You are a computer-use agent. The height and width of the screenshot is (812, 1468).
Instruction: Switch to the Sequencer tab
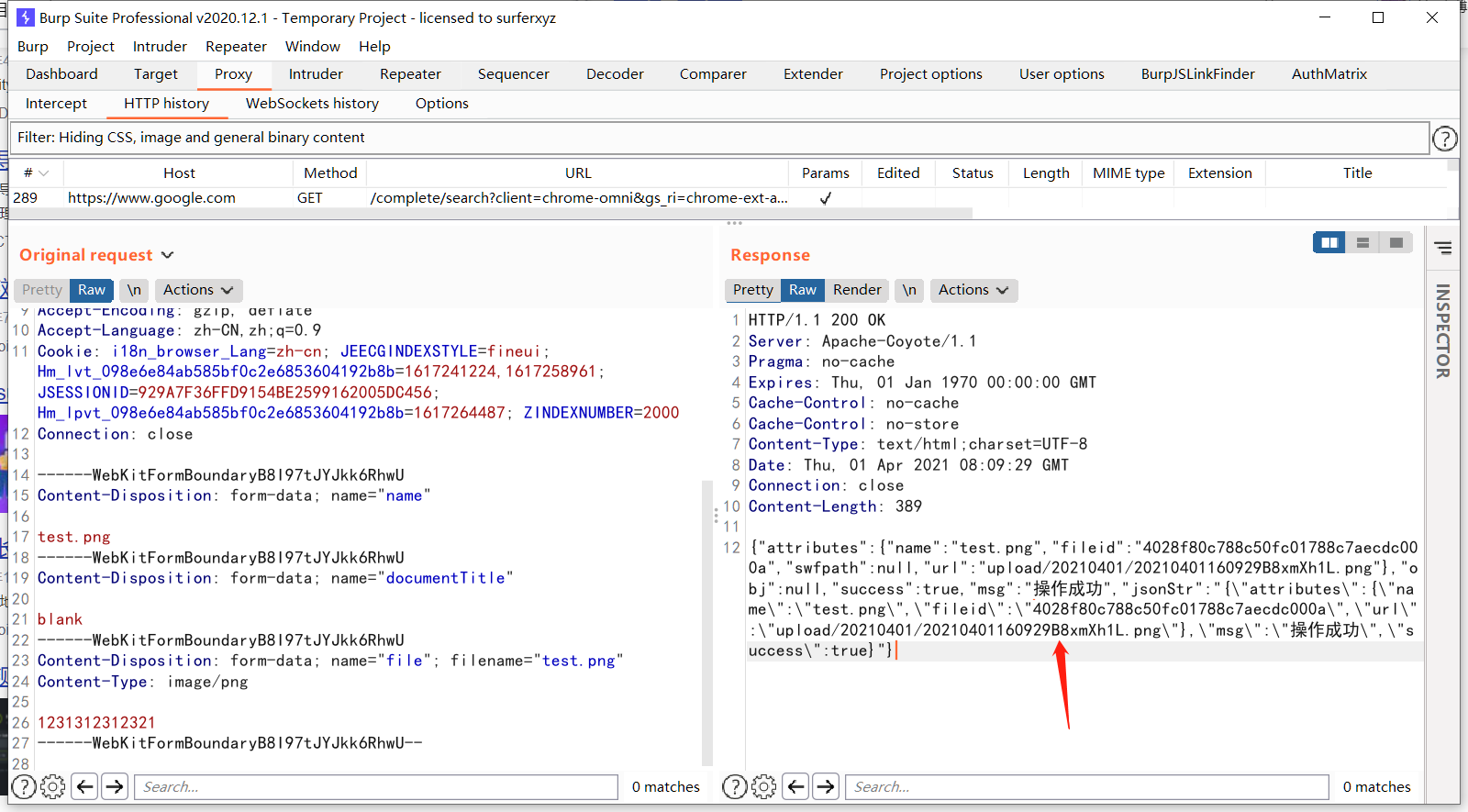[x=514, y=74]
